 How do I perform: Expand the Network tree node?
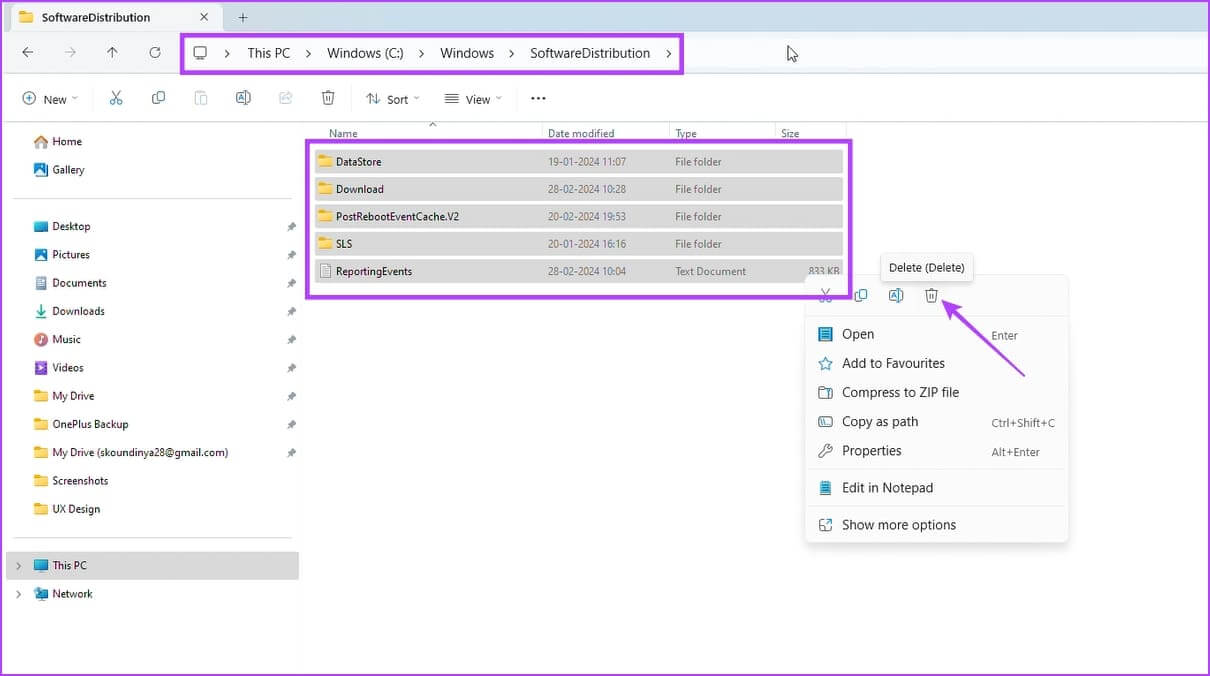[18, 594]
